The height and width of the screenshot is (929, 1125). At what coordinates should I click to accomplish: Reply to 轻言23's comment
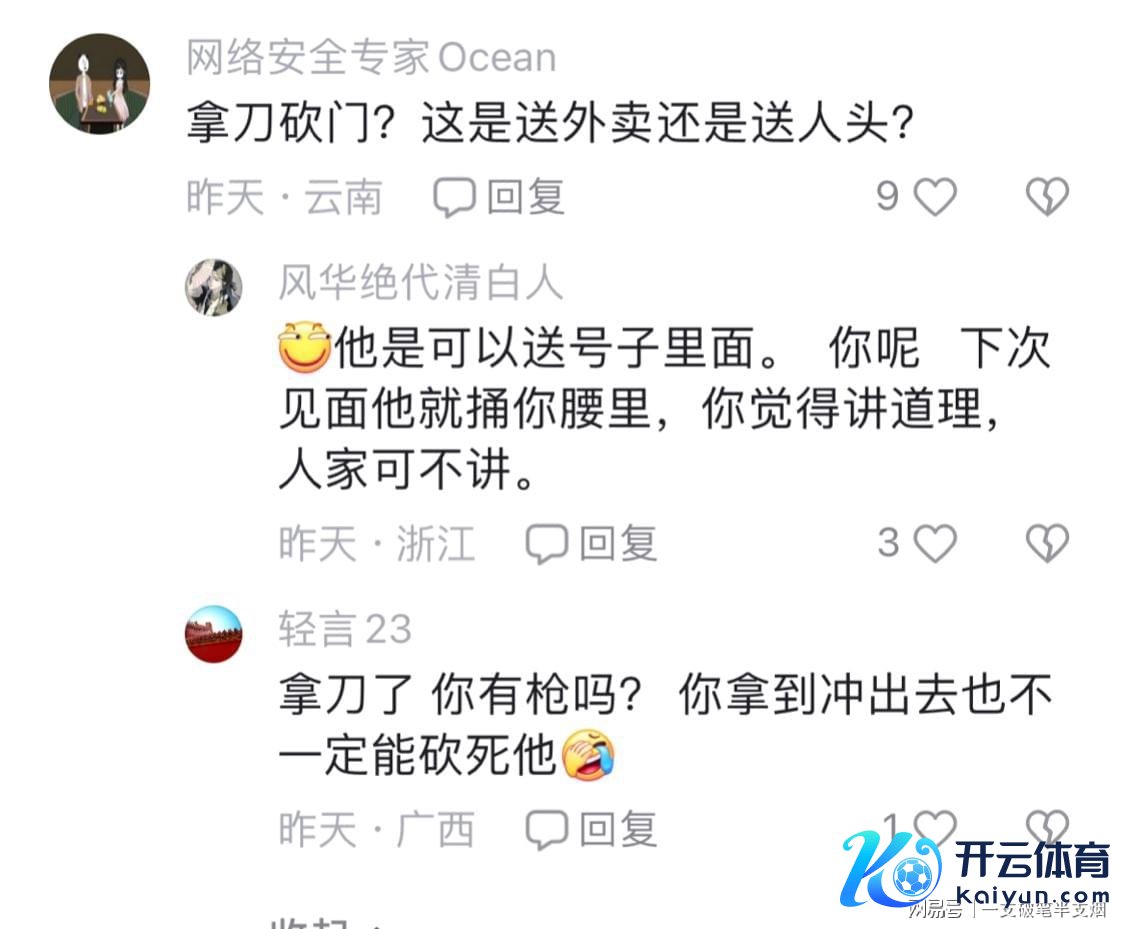(591, 829)
